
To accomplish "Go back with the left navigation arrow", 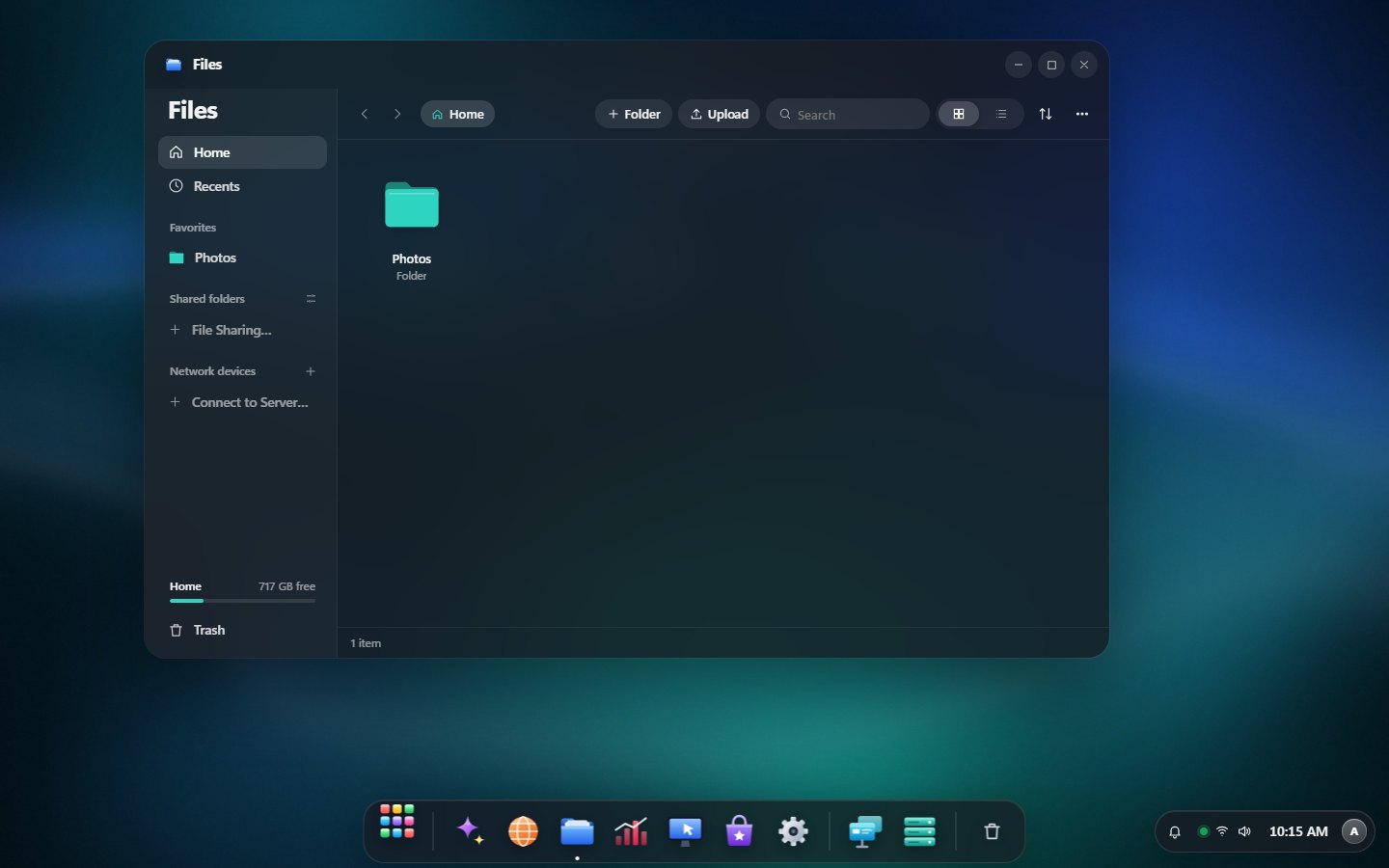I will click(365, 114).
